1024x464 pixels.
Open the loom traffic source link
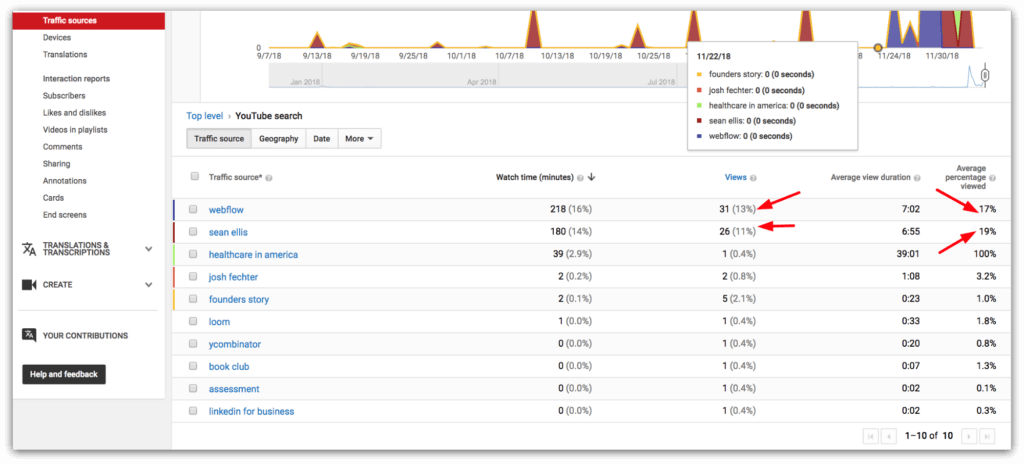point(219,322)
